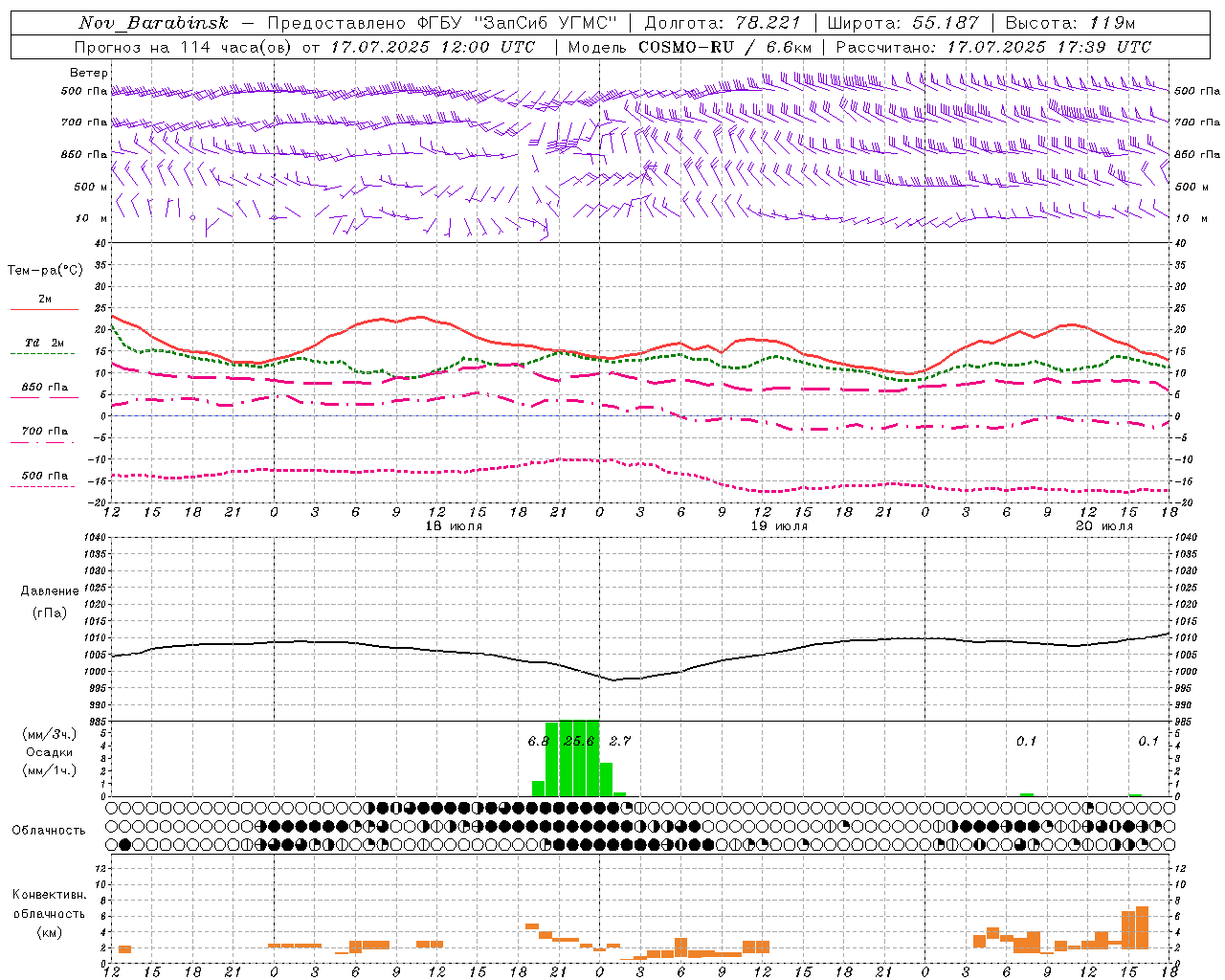1225x980 pixels.
Task: Click the Прогноз на 114 часа(ов) text
Action: click(x=184, y=47)
